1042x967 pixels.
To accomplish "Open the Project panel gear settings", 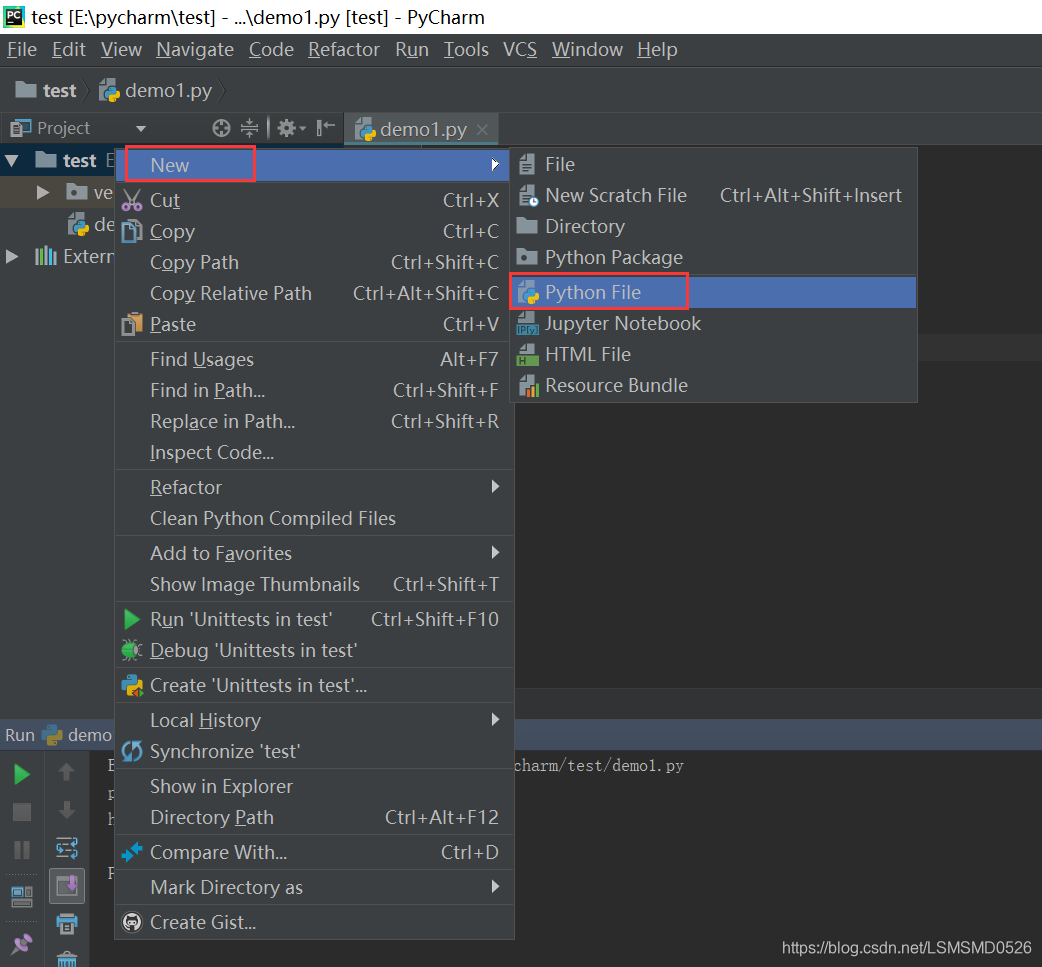I will coord(290,128).
